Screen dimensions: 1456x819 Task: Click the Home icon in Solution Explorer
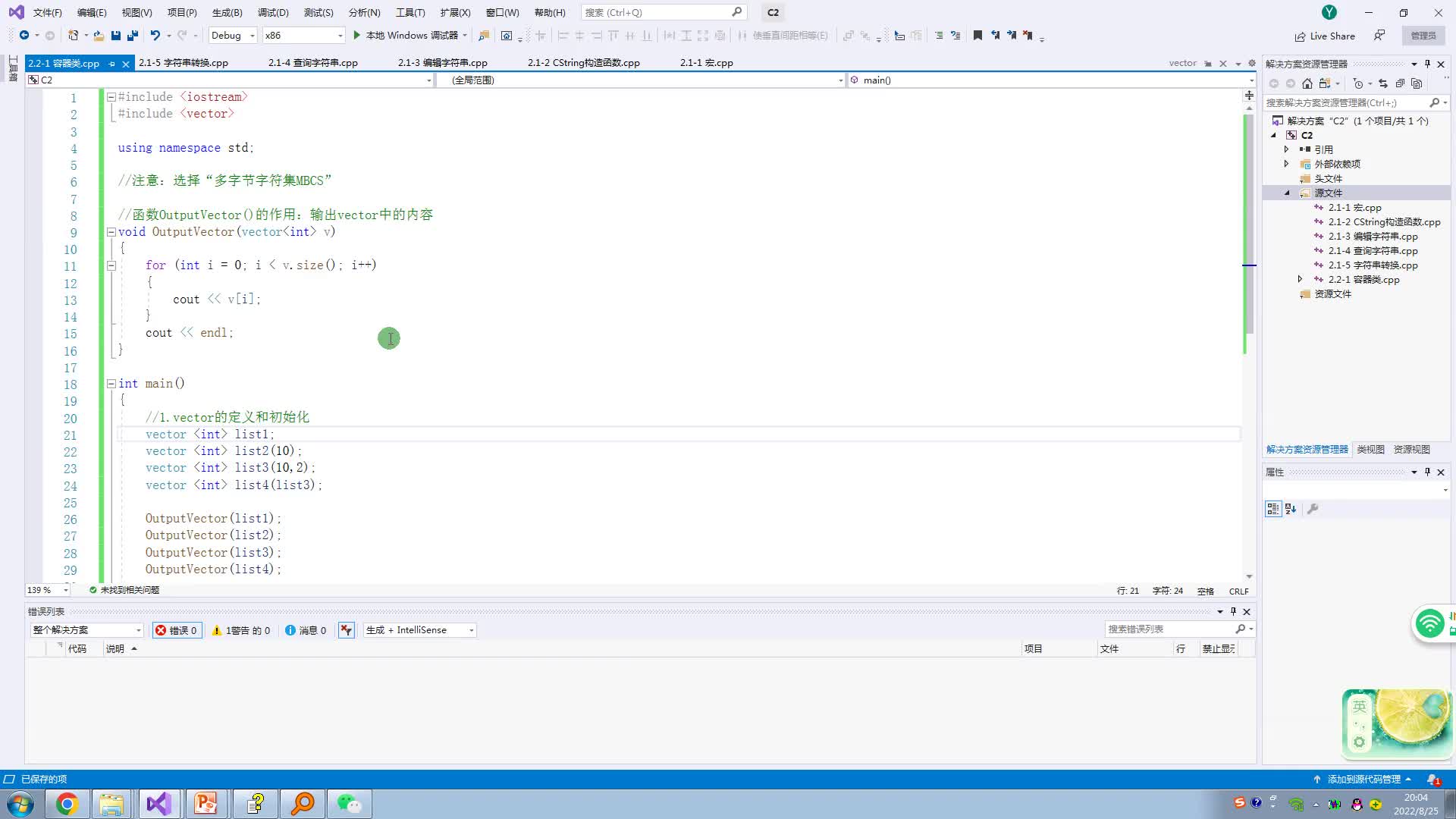(1307, 83)
